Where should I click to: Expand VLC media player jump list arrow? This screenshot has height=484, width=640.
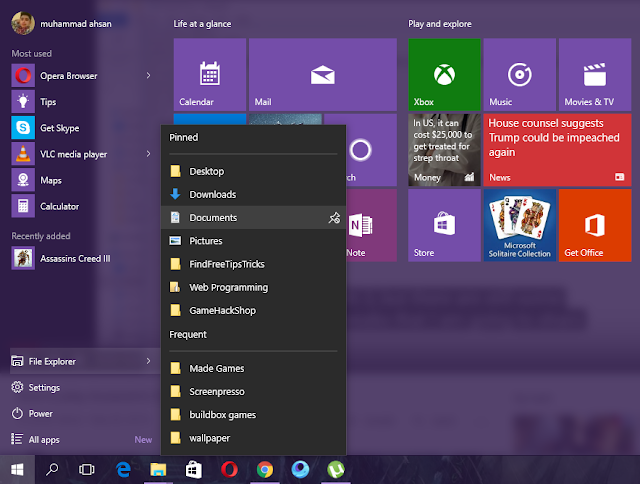click(x=149, y=154)
